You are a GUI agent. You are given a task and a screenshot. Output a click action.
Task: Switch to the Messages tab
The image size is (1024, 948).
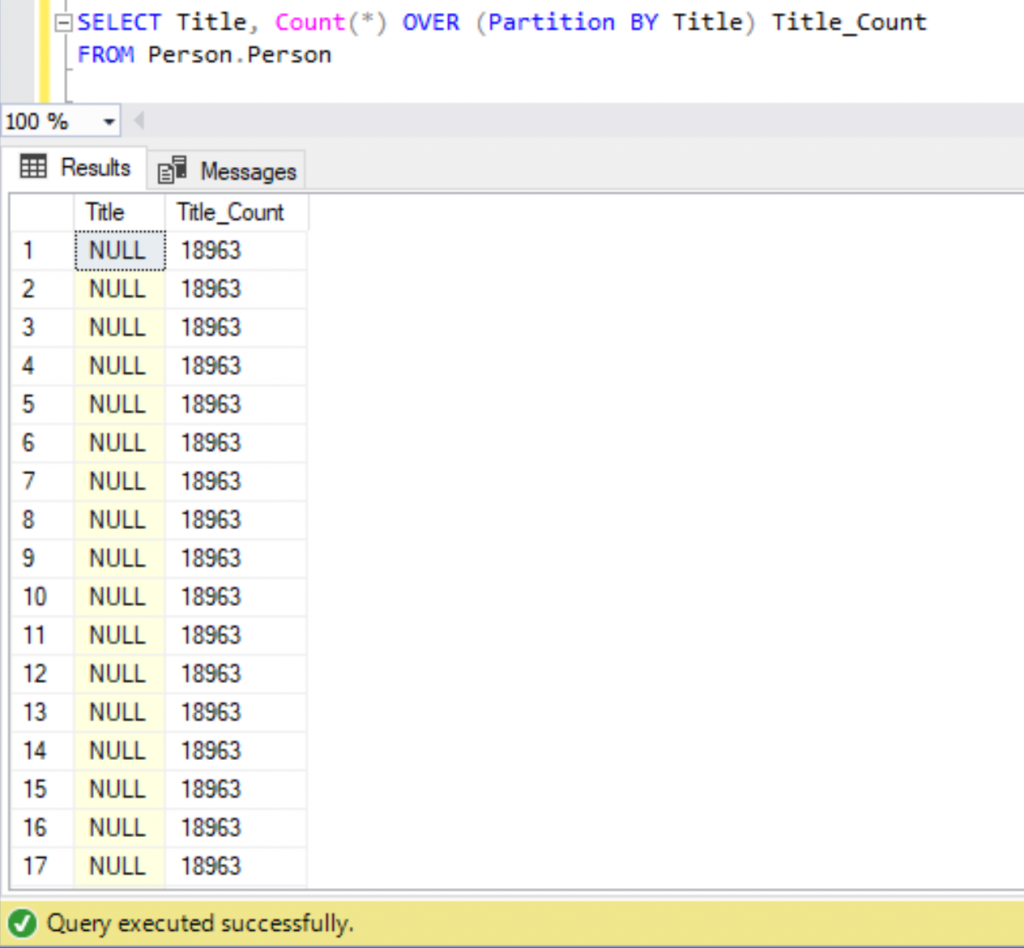(x=227, y=171)
